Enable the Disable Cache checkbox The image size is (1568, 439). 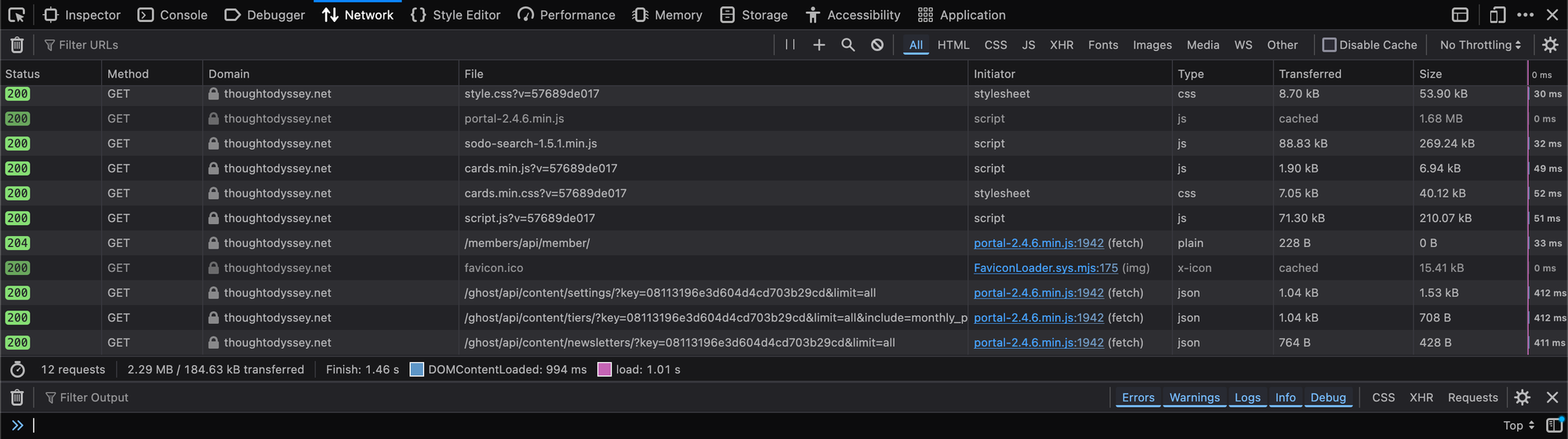pyautogui.click(x=1329, y=45)
